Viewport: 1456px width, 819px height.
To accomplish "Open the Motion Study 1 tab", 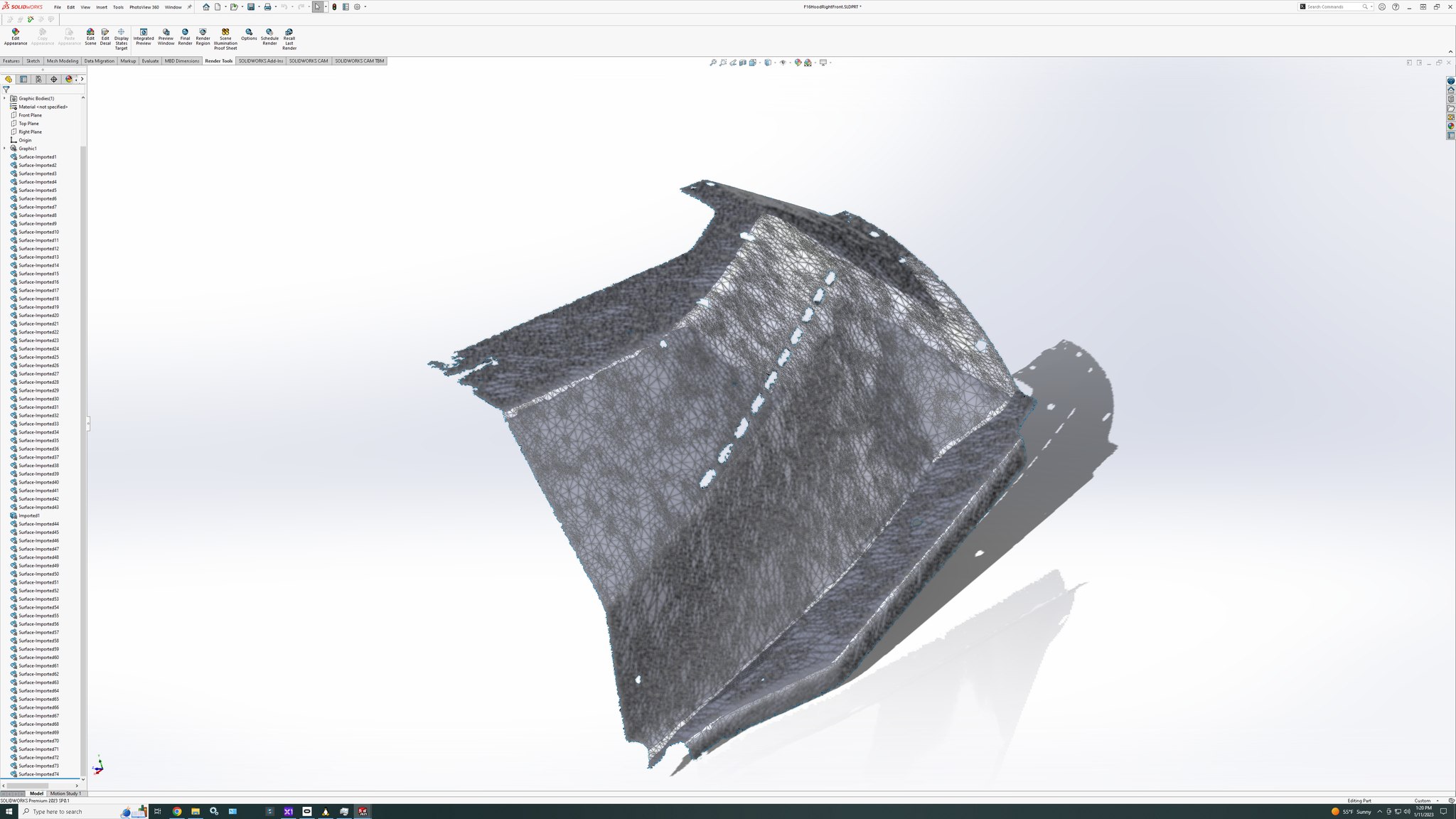I will coord(65,793).
